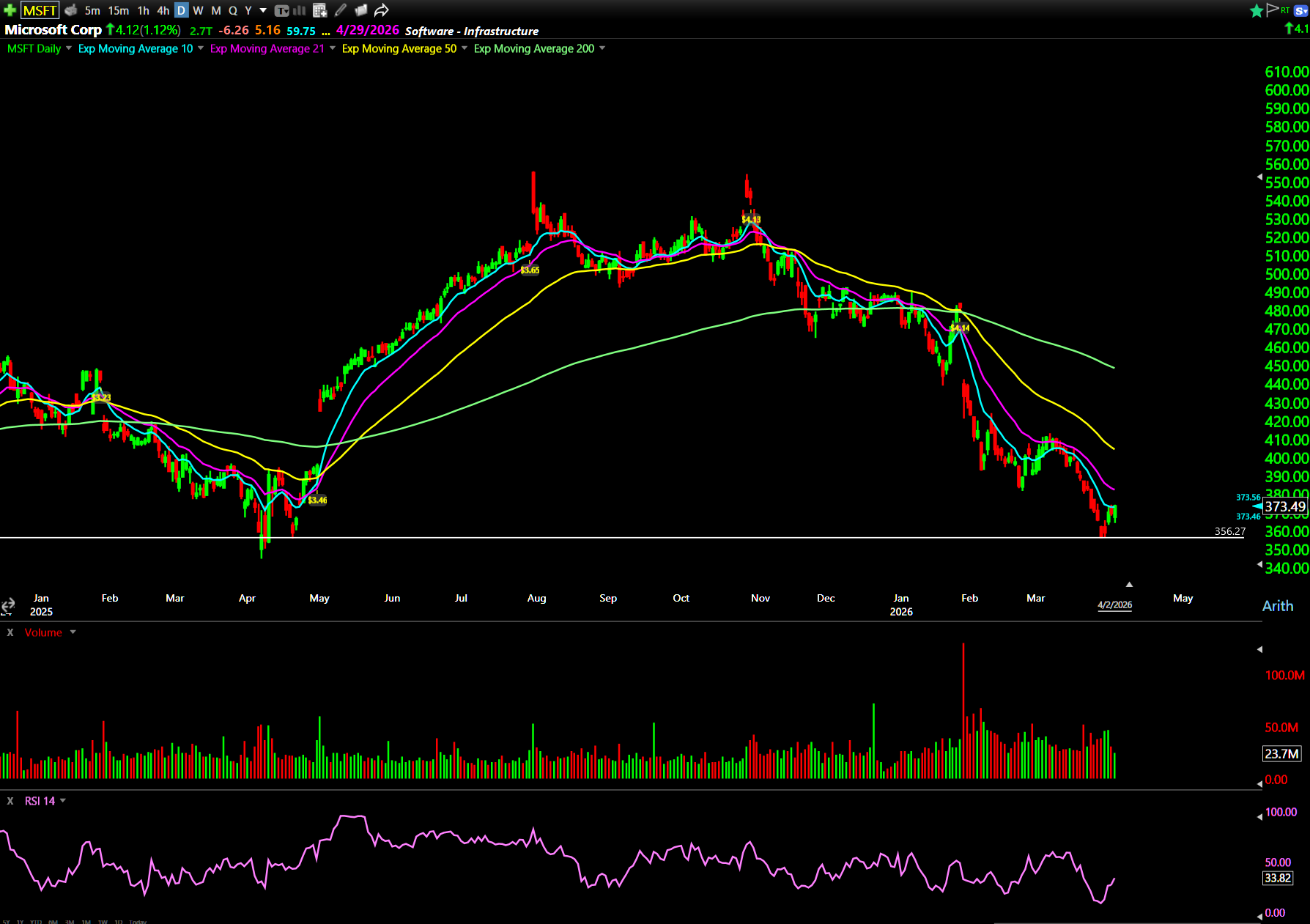Select the 15m timeframe
The height and width of the screenshot is (924, 1310).
[x=118, y=10]
